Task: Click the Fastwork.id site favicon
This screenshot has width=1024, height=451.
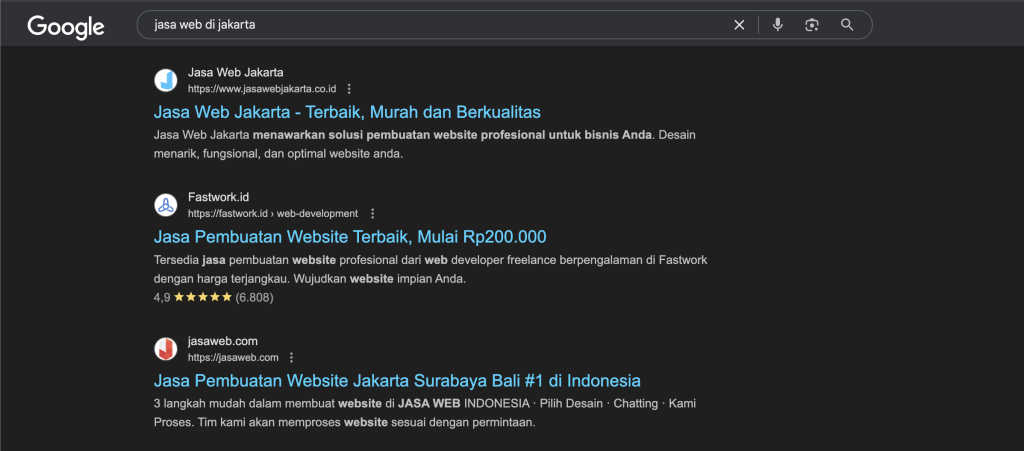Action: 166,205
